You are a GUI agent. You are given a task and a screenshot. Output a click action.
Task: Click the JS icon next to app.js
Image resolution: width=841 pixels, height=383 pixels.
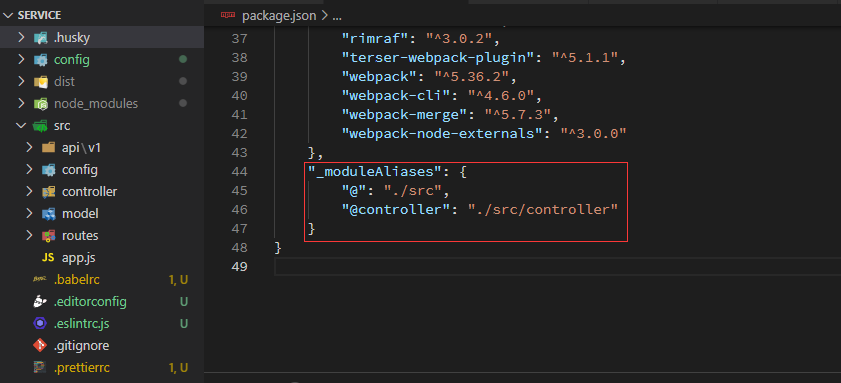click(x=48, y=257)
